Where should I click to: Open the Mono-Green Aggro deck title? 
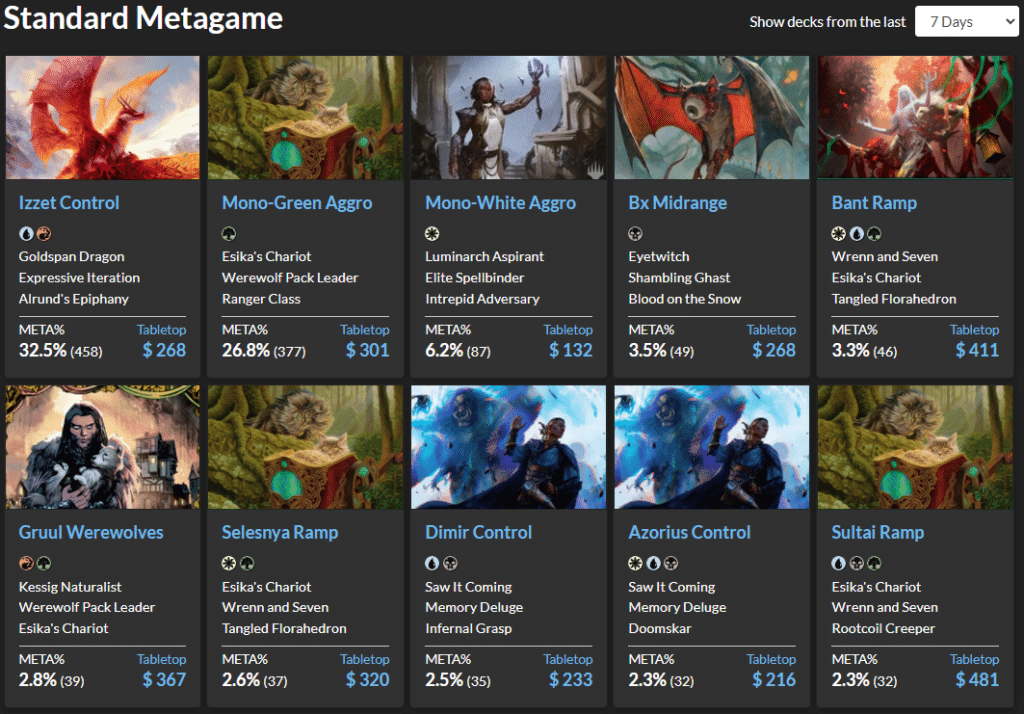point(297,203)
